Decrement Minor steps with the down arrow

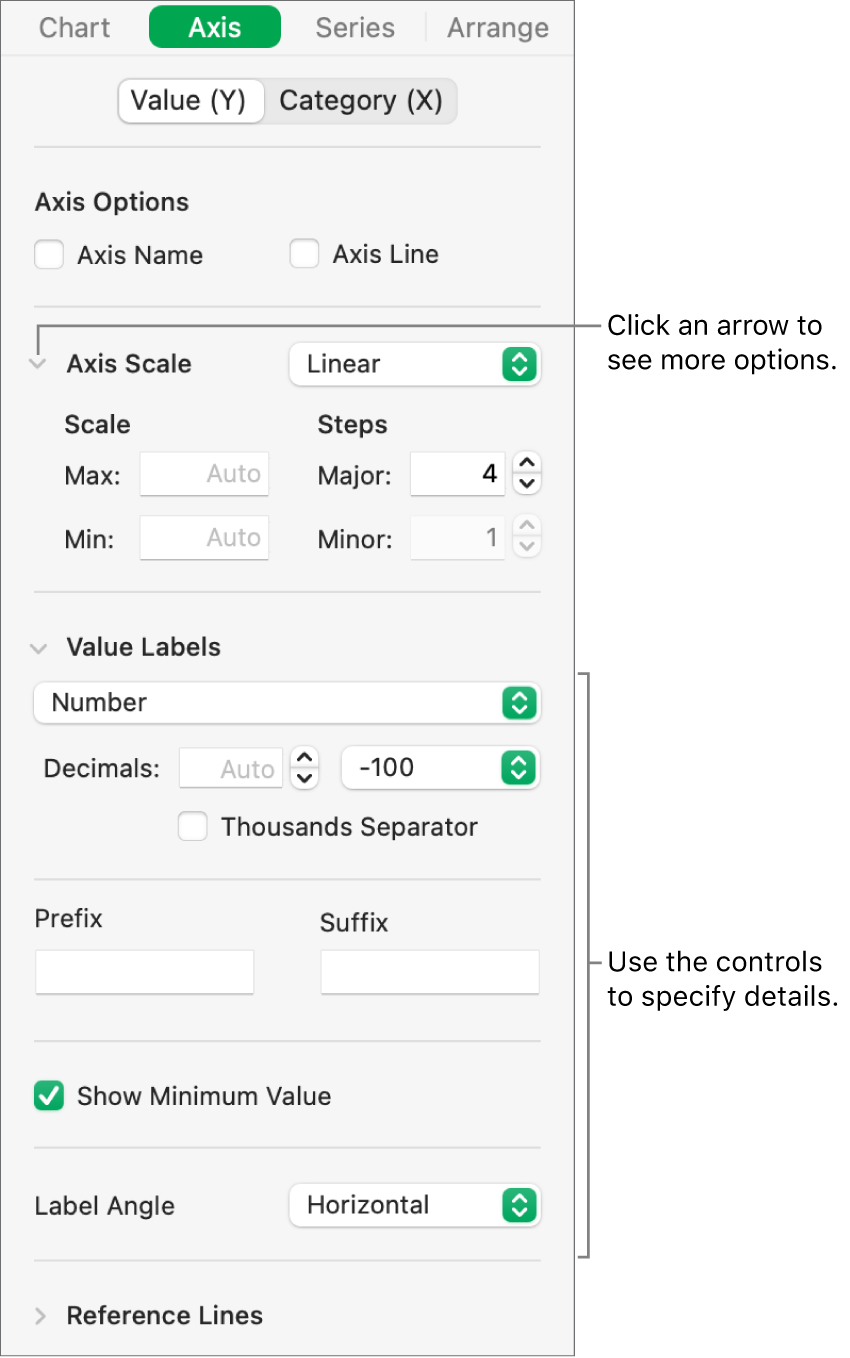click(527, 546)
